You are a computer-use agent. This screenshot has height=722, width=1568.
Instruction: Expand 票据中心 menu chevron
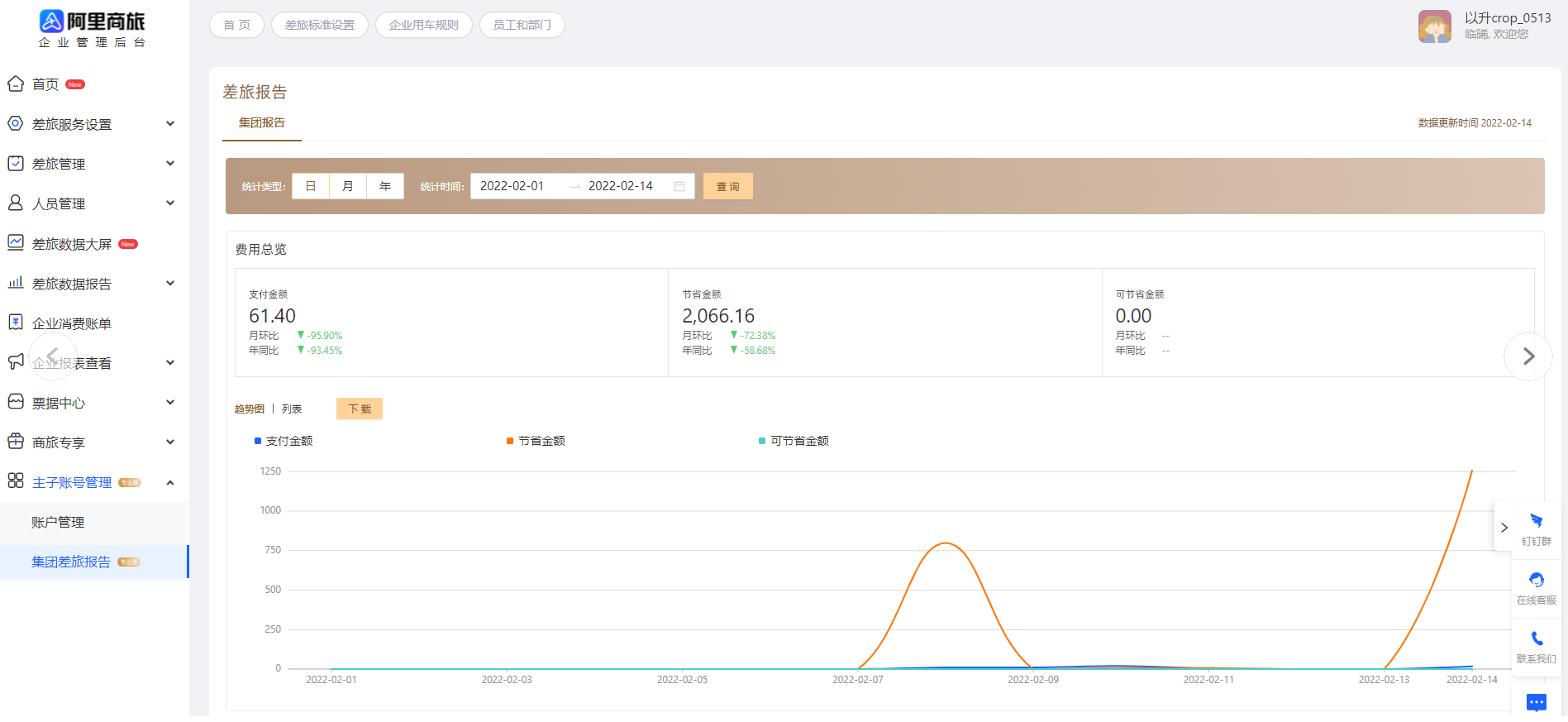pos(170,402)
